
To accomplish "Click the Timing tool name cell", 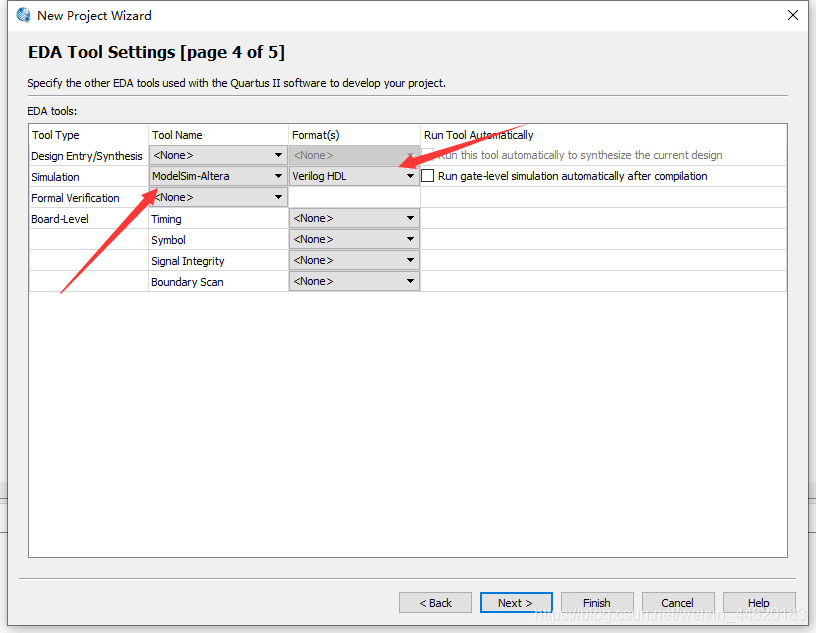I will pyautogui.click(x=166, y=219).
